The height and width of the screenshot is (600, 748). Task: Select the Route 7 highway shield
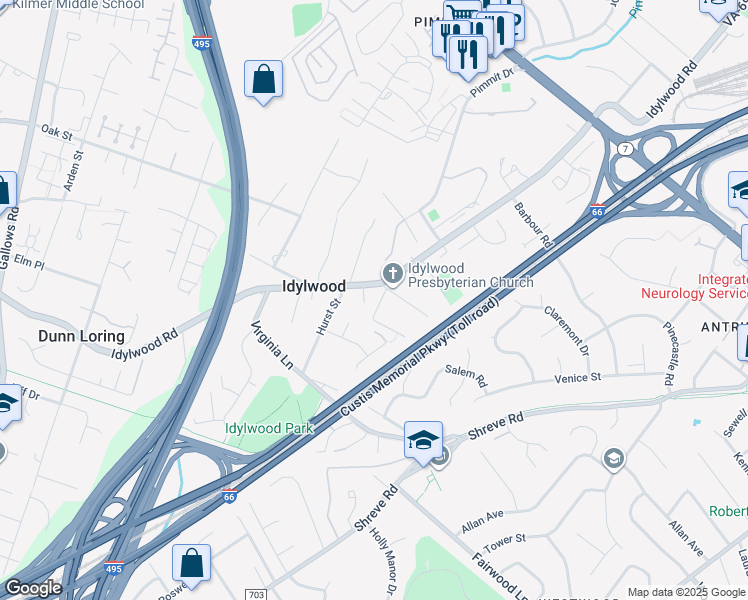(625, 149)
